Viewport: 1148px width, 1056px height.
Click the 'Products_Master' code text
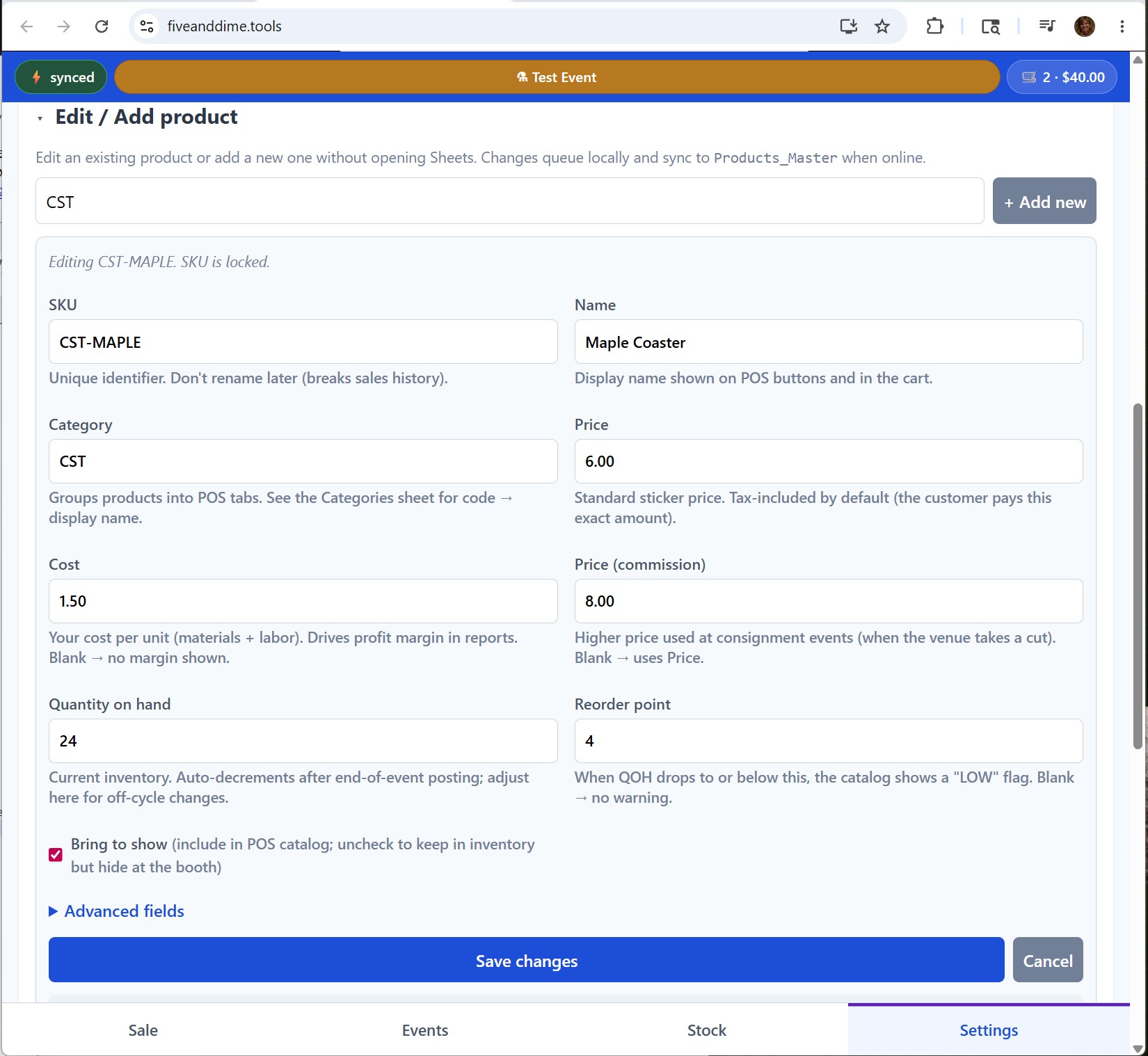click(776, 158)
